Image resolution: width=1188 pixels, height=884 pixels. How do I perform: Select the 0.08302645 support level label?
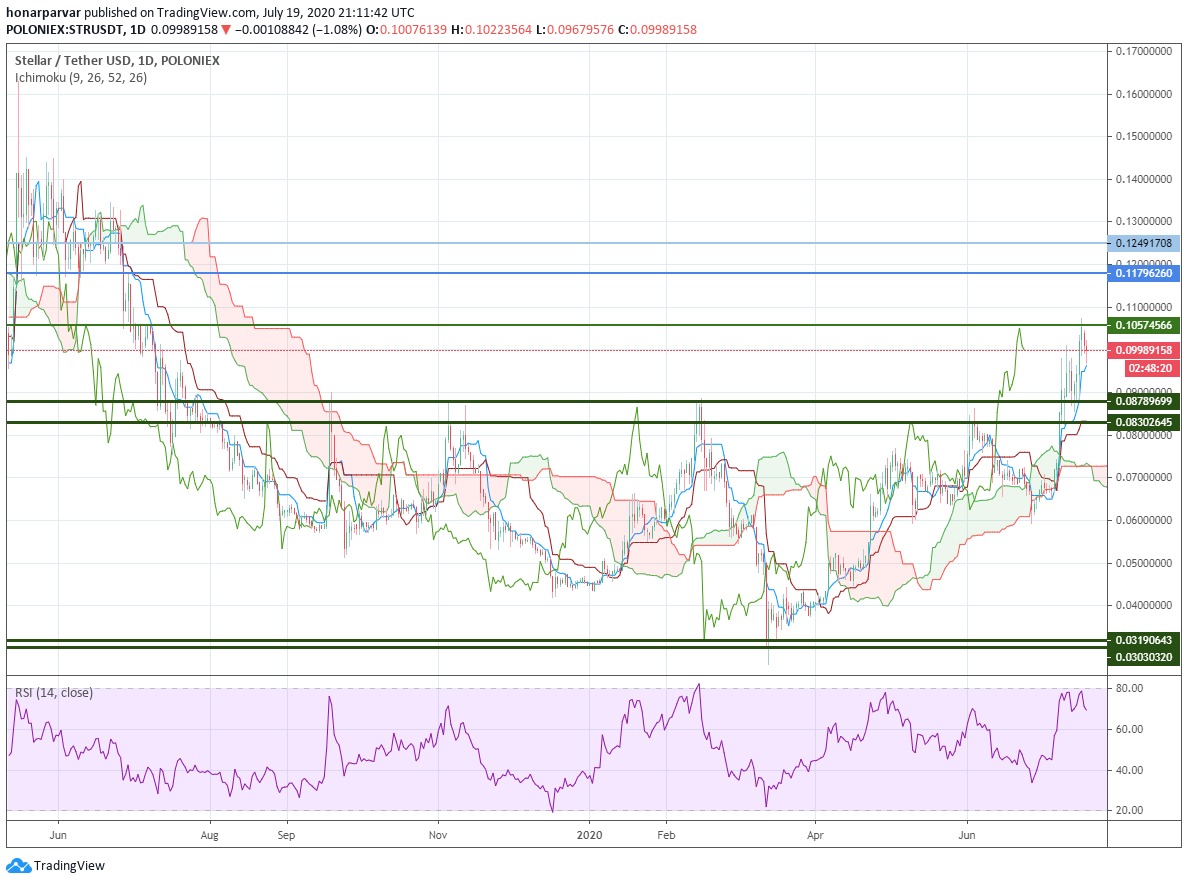click(1143, 423)
